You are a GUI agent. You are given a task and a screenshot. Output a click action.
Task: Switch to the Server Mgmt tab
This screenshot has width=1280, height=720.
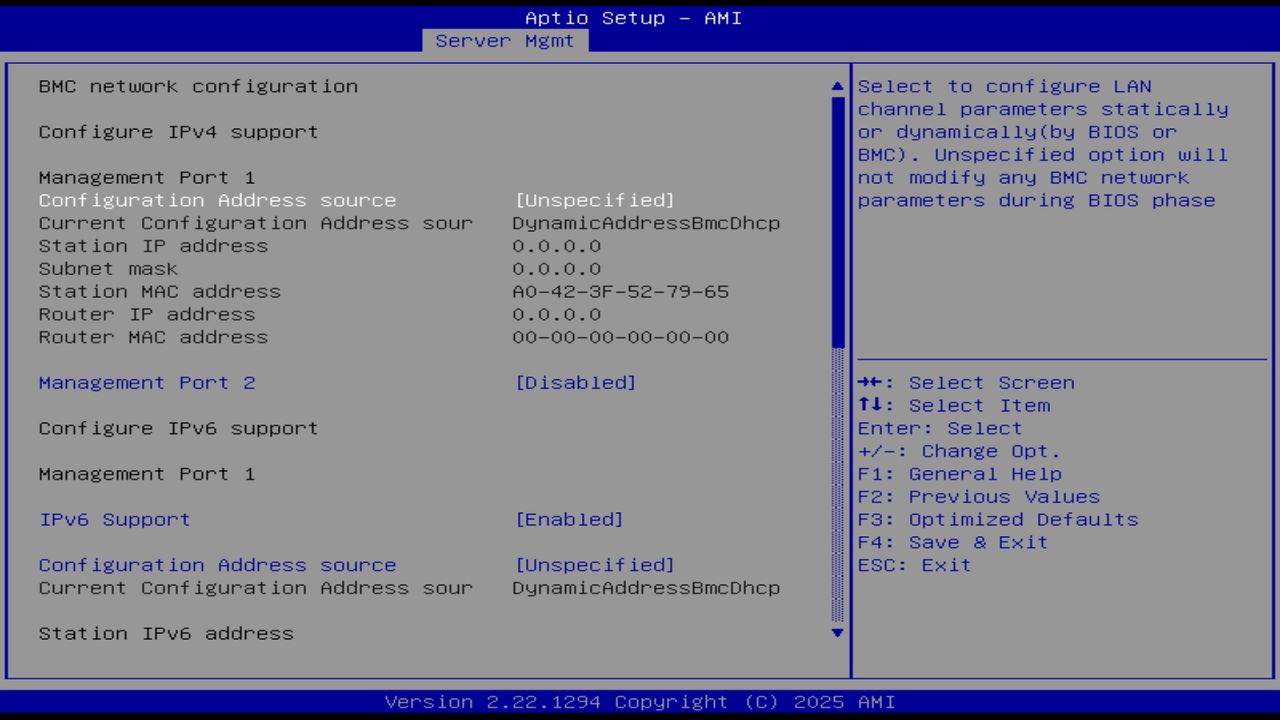point(505,40)
